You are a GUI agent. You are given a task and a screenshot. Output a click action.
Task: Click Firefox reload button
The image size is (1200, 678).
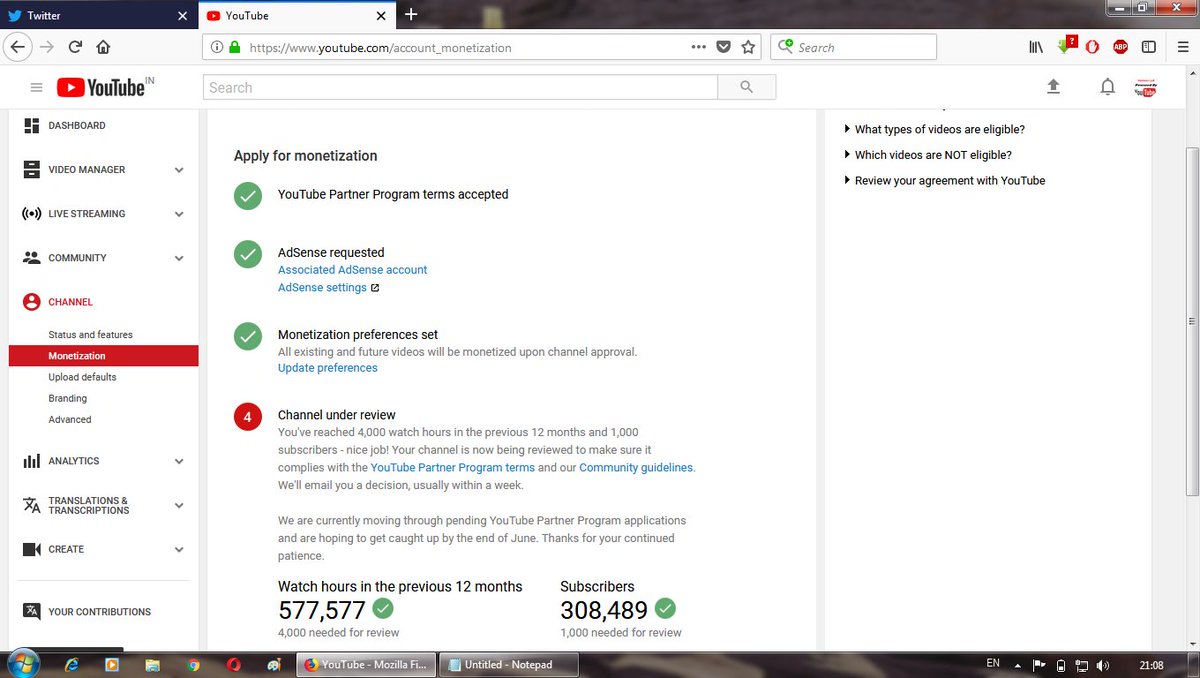75,47
